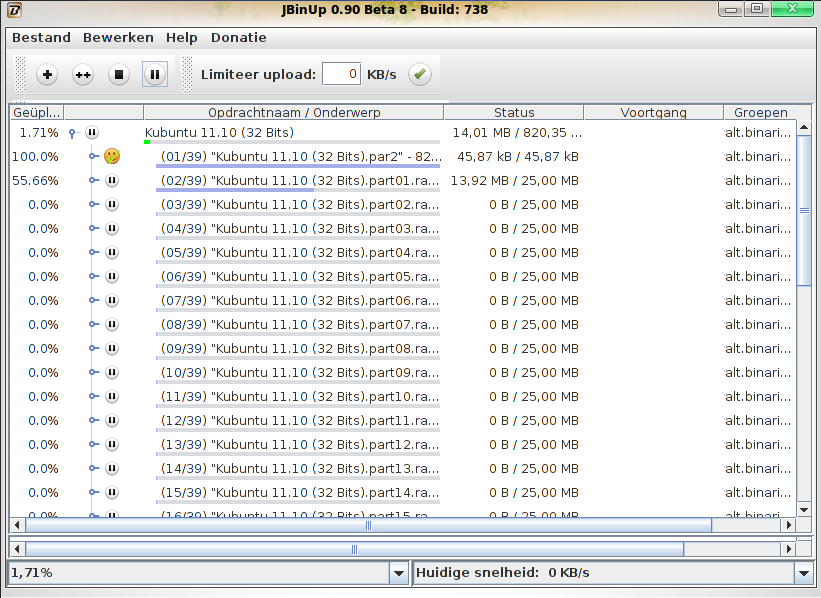Viewport: 821px width, 598px height.
Task: Click pause icon on Kubuntu 11.10 parent job
Action: [92, 132]
